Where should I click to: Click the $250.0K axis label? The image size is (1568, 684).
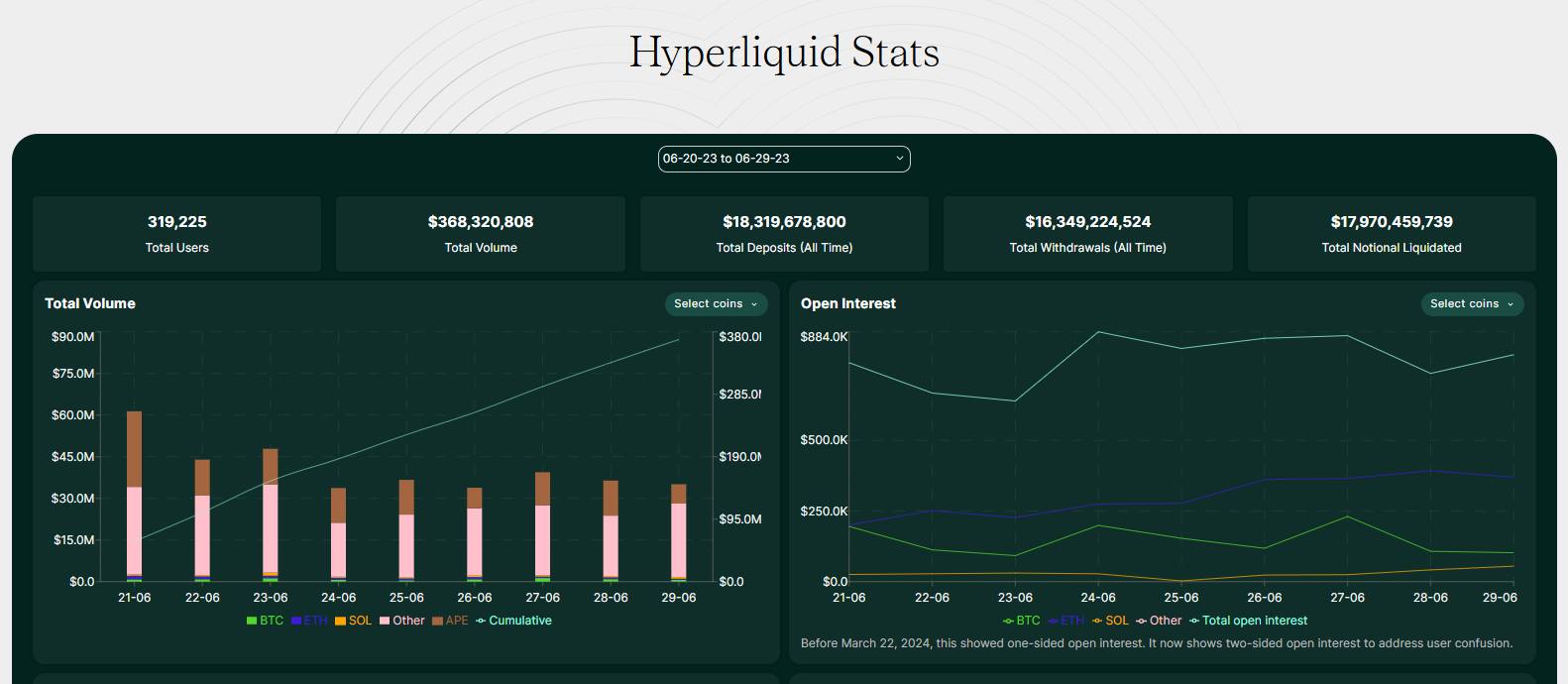pyautogui.click(x=825, y=512)
